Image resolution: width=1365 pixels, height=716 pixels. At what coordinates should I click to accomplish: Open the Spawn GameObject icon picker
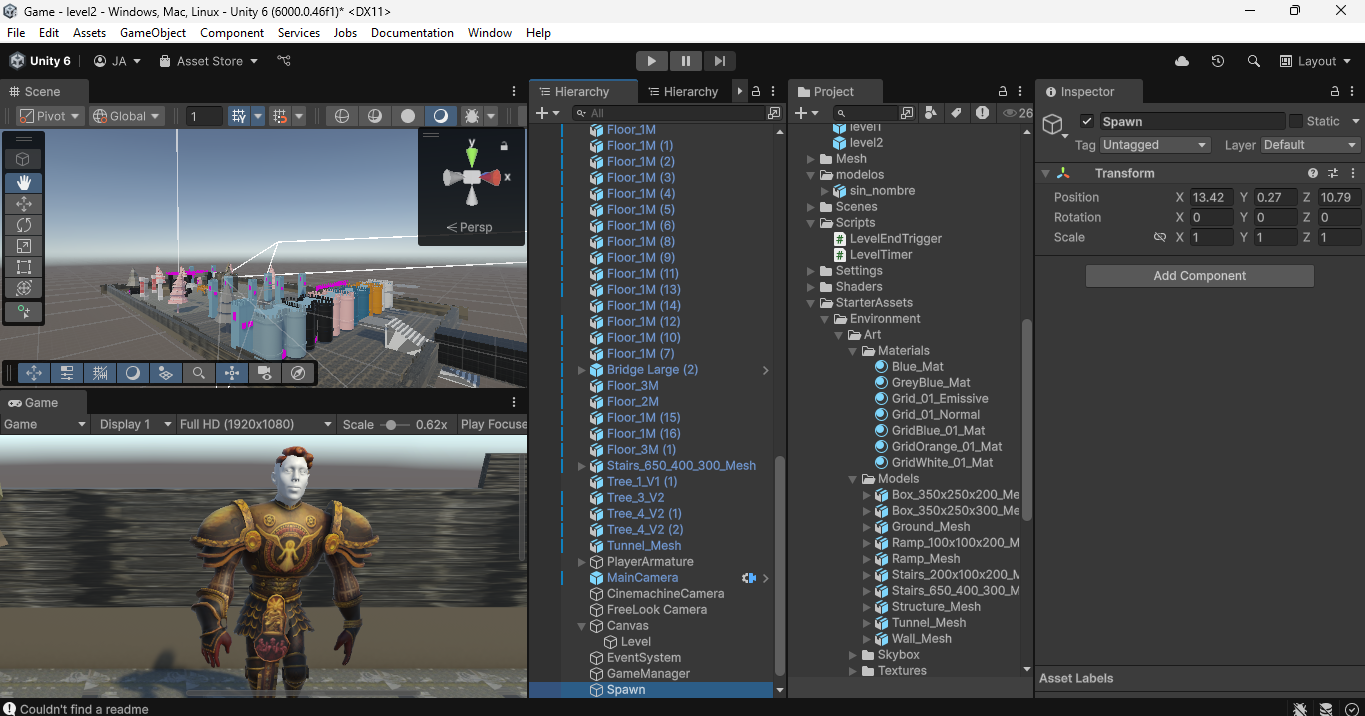(x=1054, y=125)
